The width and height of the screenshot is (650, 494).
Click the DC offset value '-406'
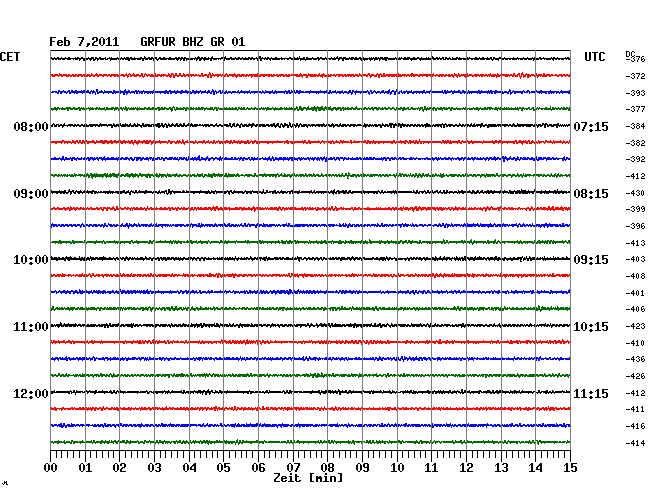635,309
